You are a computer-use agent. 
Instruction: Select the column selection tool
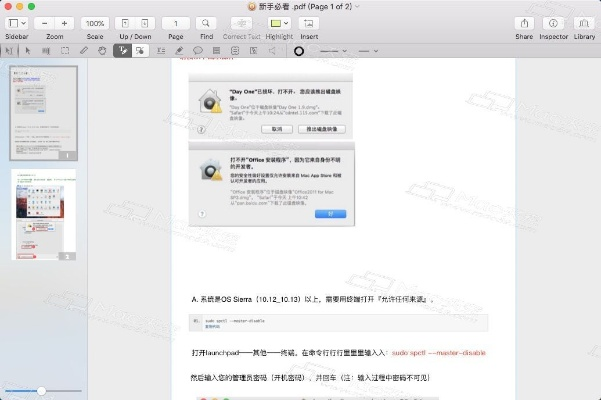tap(46, 51)
